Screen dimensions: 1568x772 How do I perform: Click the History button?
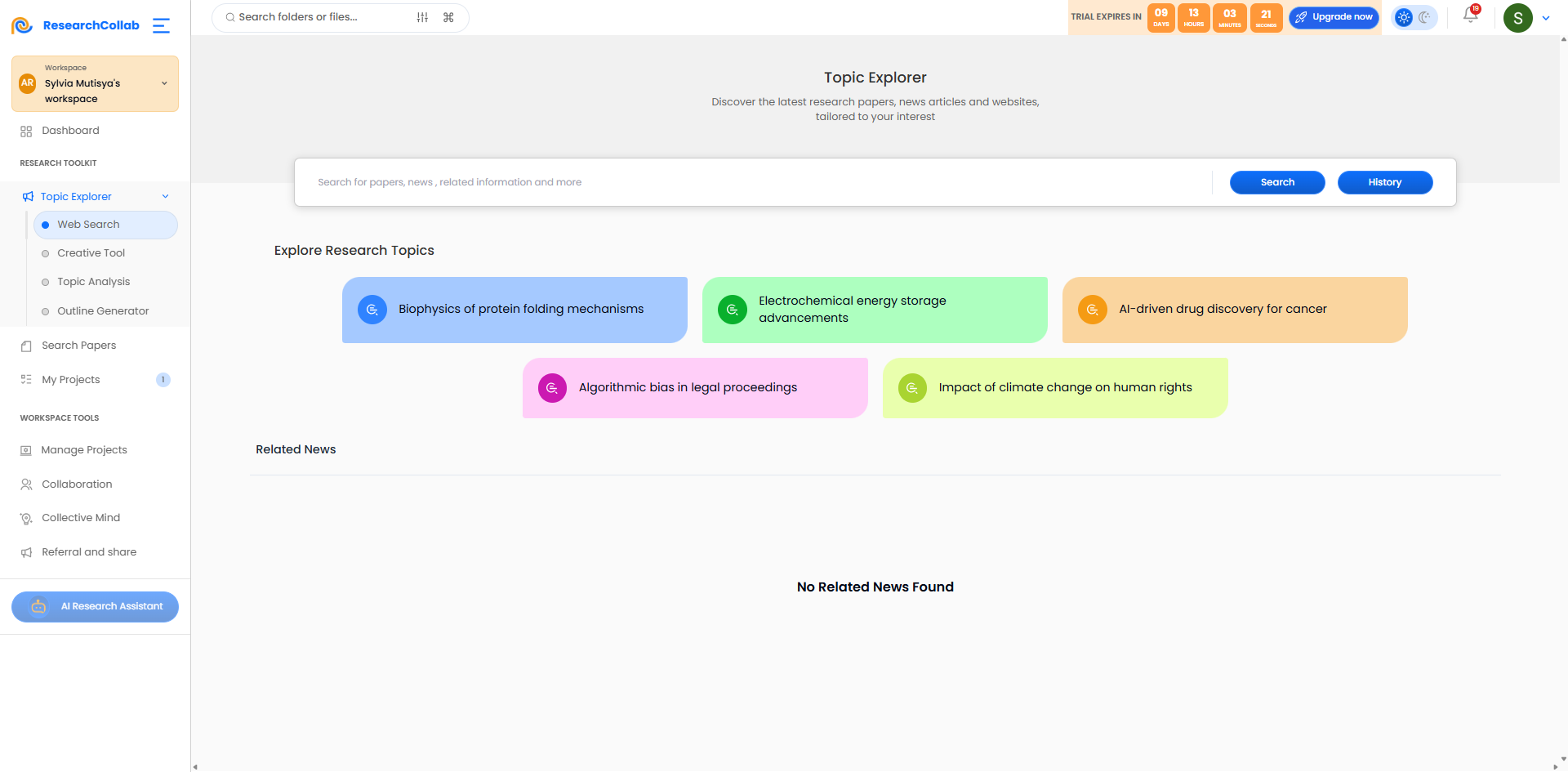[x=1385, y=182]
